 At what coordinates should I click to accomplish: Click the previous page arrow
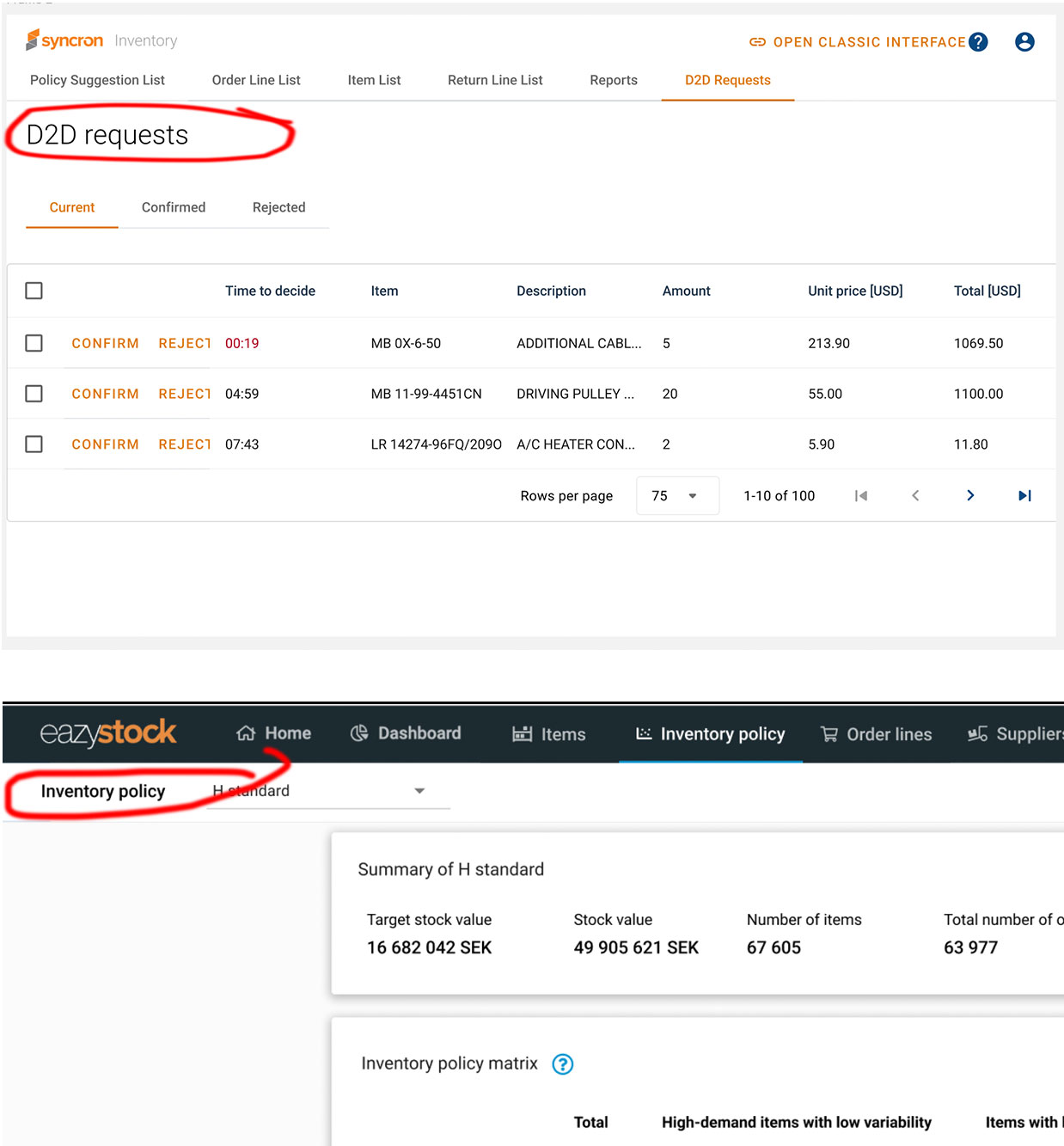[915, 495]
